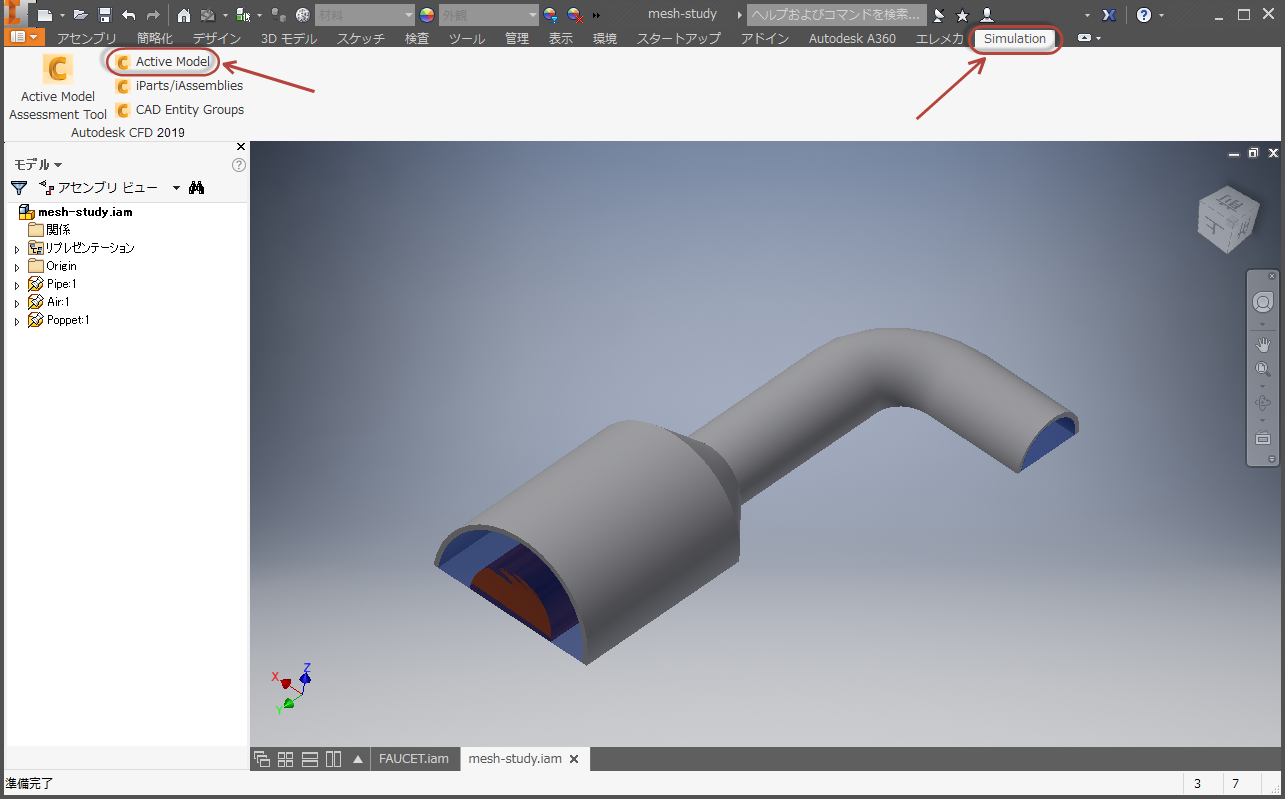Click the binoculars find icon in the browser
1285x799 pixels.
pos(197,188)
